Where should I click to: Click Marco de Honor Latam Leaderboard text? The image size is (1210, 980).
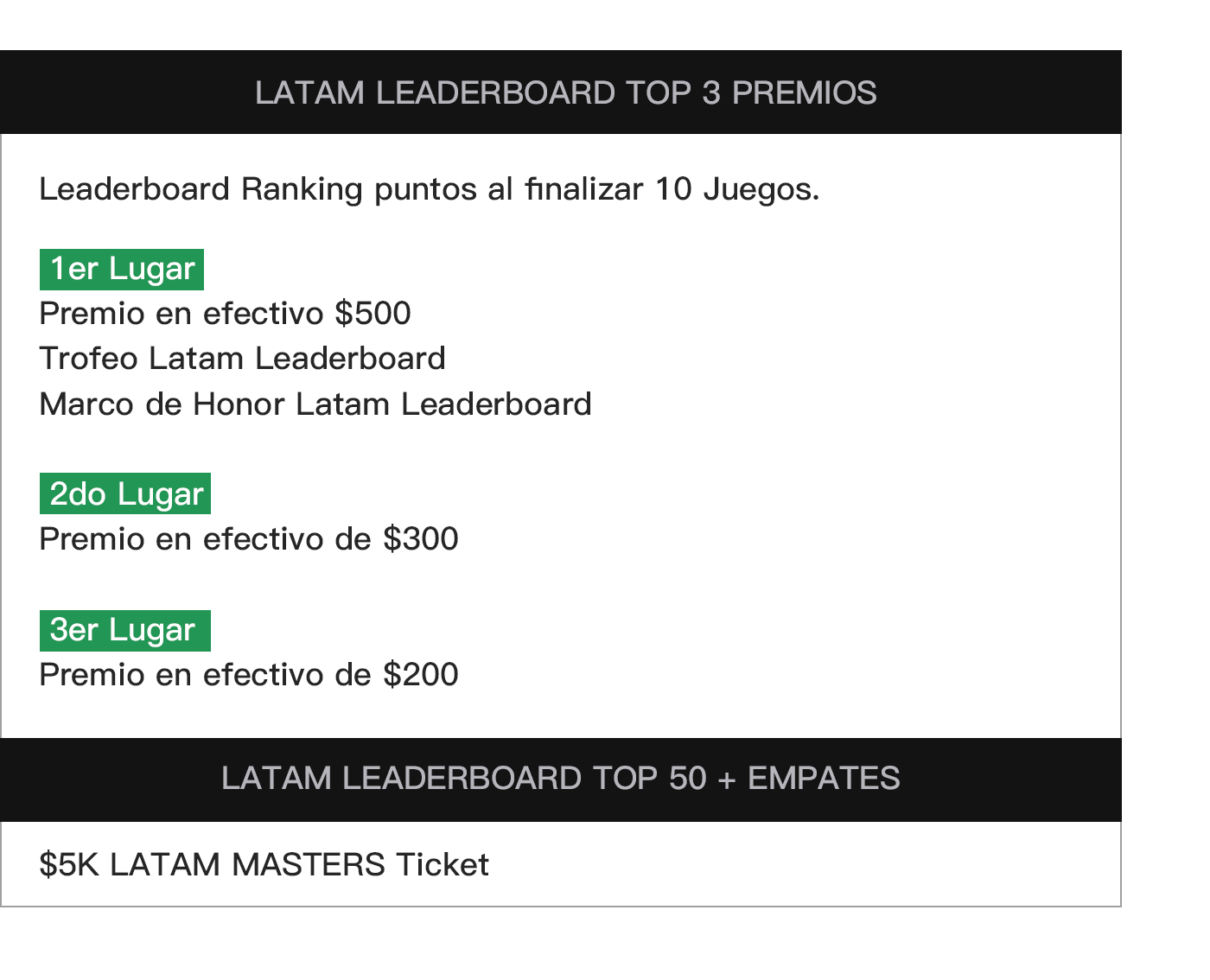coord(315,404)
